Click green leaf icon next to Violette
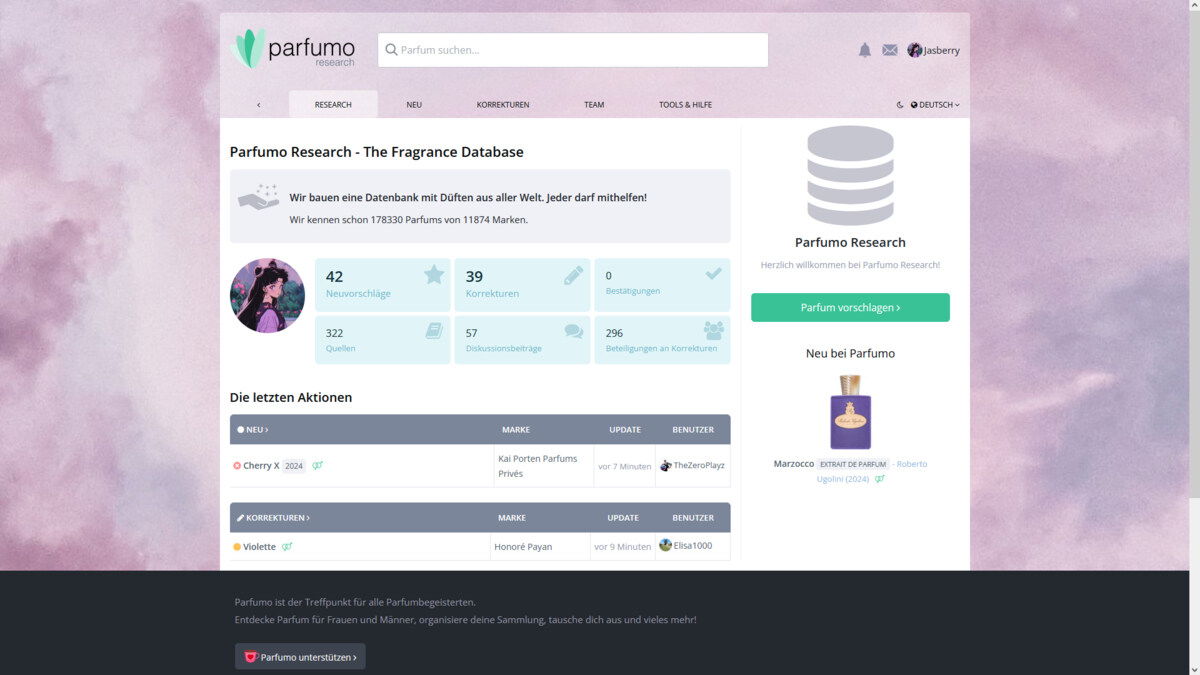The image size is (1200, 675). click(287, 547)
